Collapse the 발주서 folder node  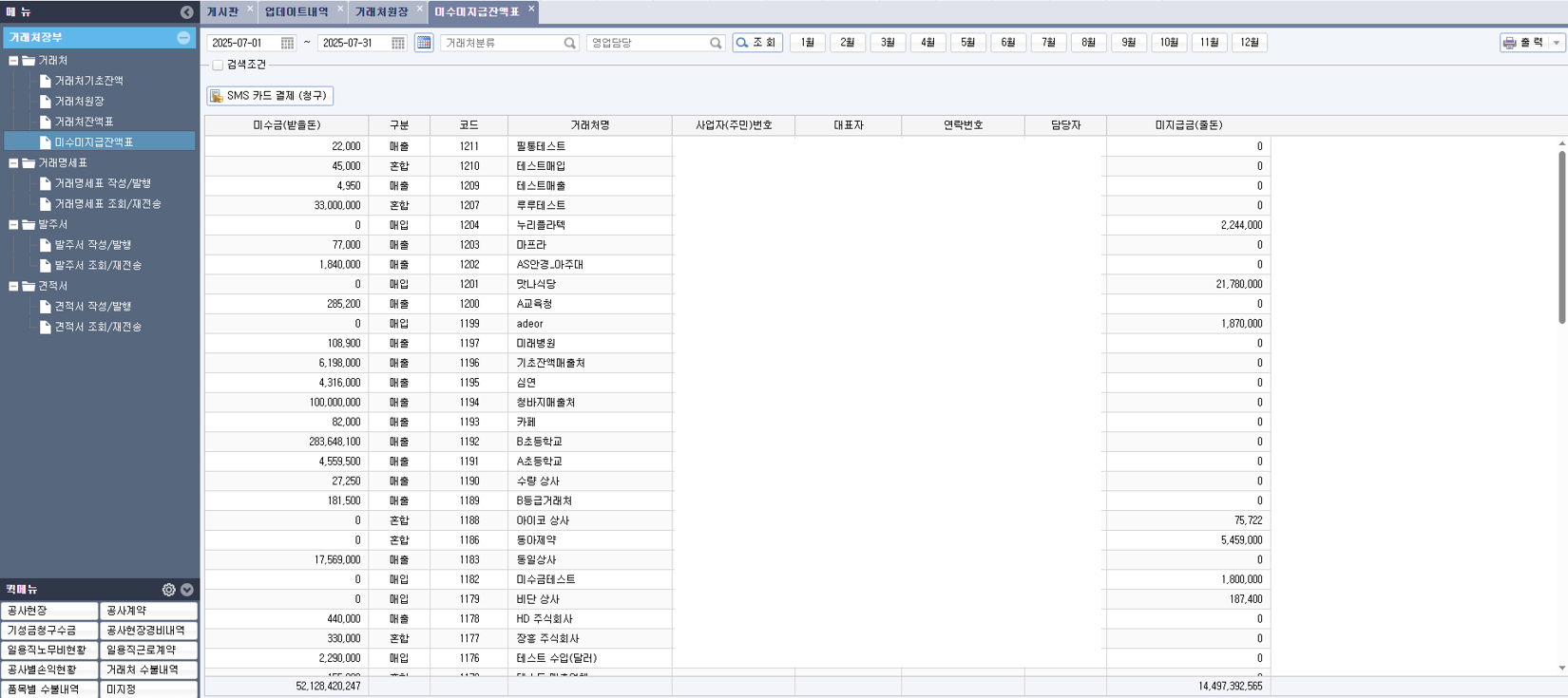tap(13, 225)
